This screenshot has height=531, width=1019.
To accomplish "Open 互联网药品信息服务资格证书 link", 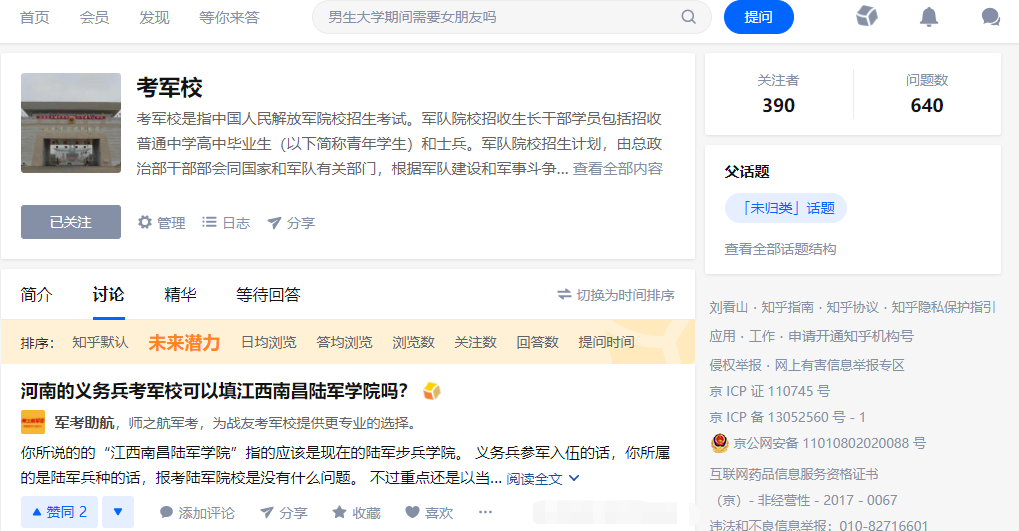I will point(794,474).
